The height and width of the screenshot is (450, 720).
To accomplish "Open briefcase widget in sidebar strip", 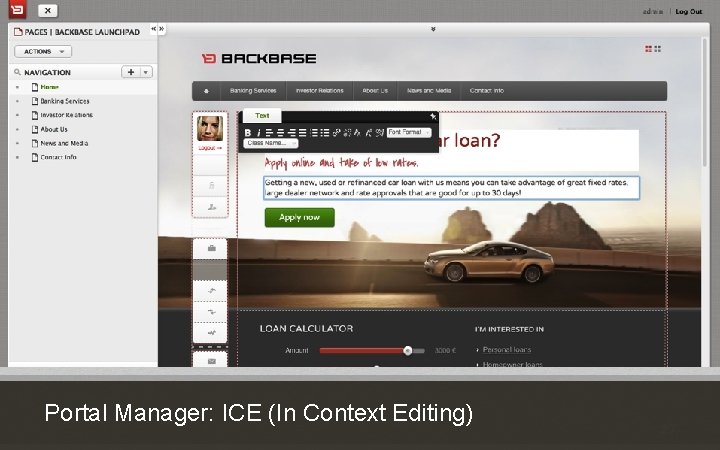I will pos(211,248).
